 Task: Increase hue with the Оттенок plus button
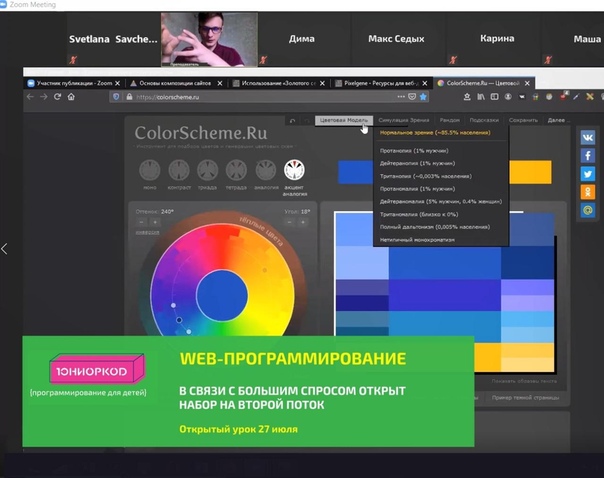point(155,222)
